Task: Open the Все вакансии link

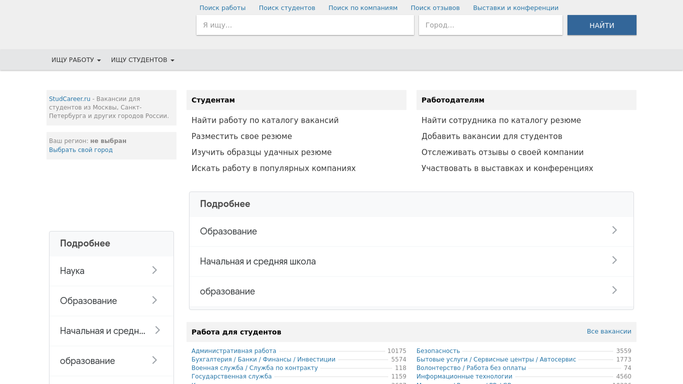Action: coord(609,331)
